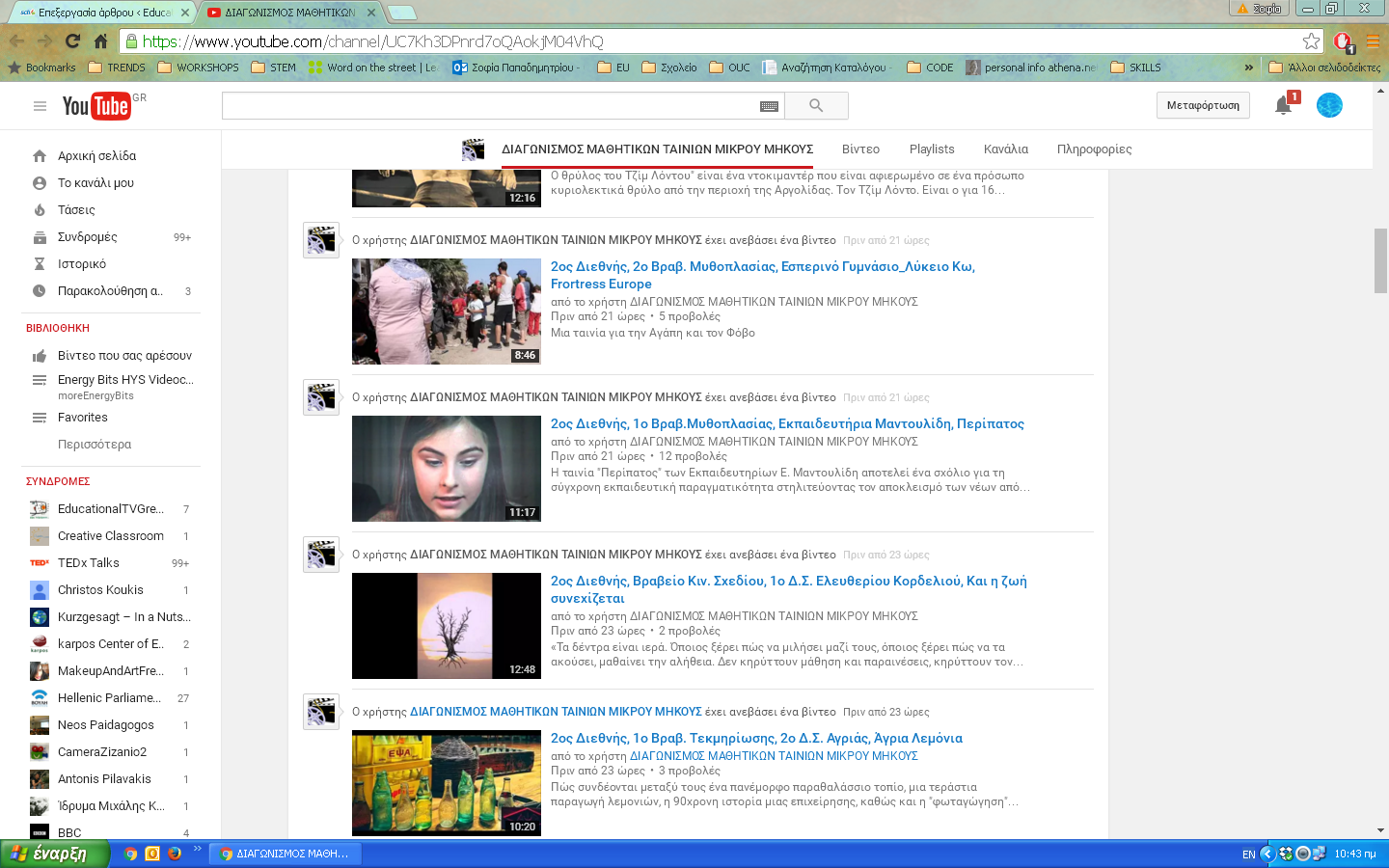Screen dimensions: 1389x868
Task: Open the account avatar menu
Action: click(1329, 105)
